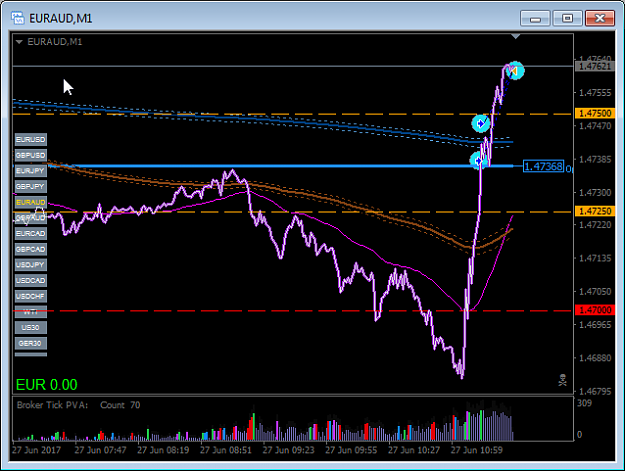Select the GBPAUD symbol button
The width and height of the screenshot is (625, 471).
(x=31, y=218)
